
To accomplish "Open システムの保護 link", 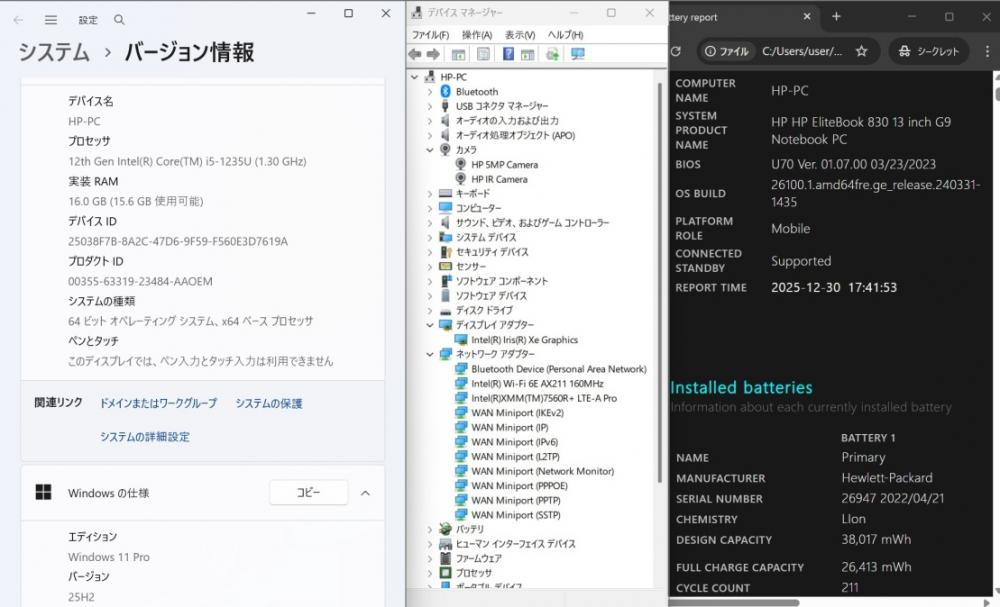I will (268, 403).
